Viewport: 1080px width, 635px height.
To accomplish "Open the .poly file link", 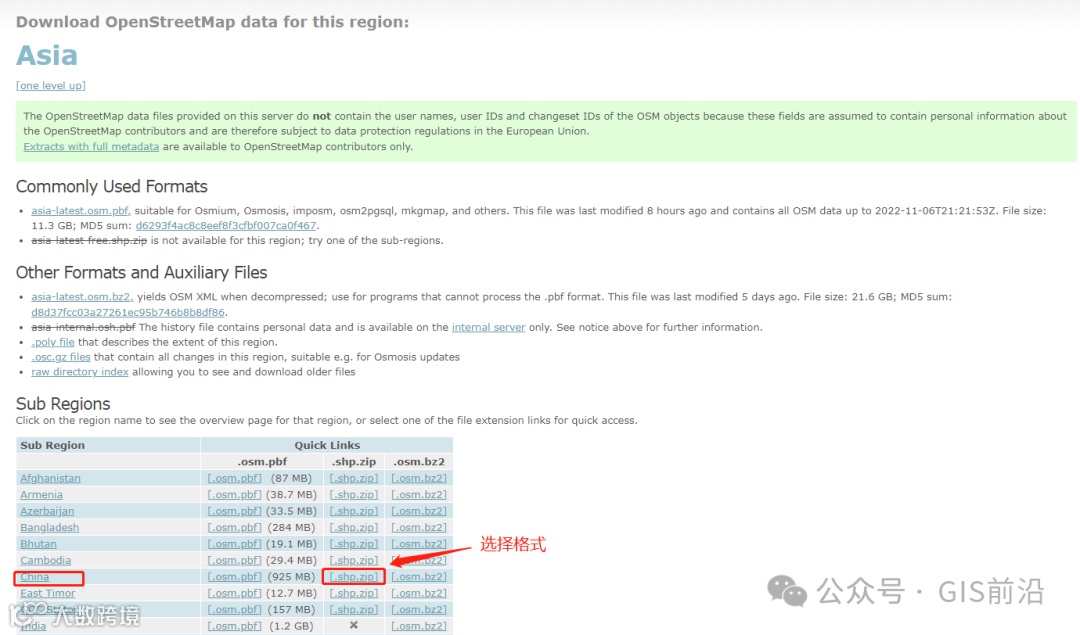I will point(52,342).
